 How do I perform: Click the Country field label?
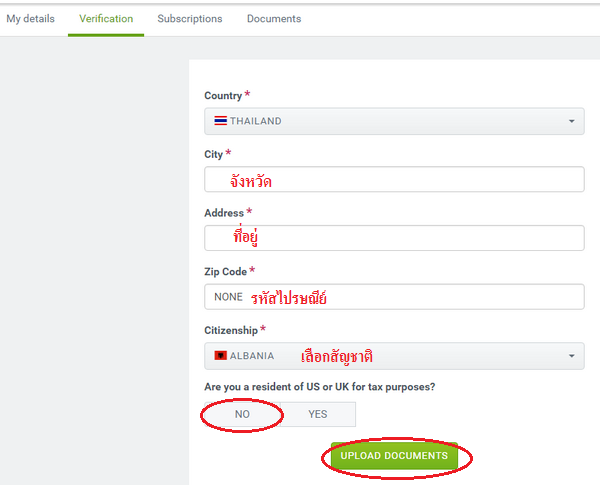pyautogui.click(x=223, y=96)
